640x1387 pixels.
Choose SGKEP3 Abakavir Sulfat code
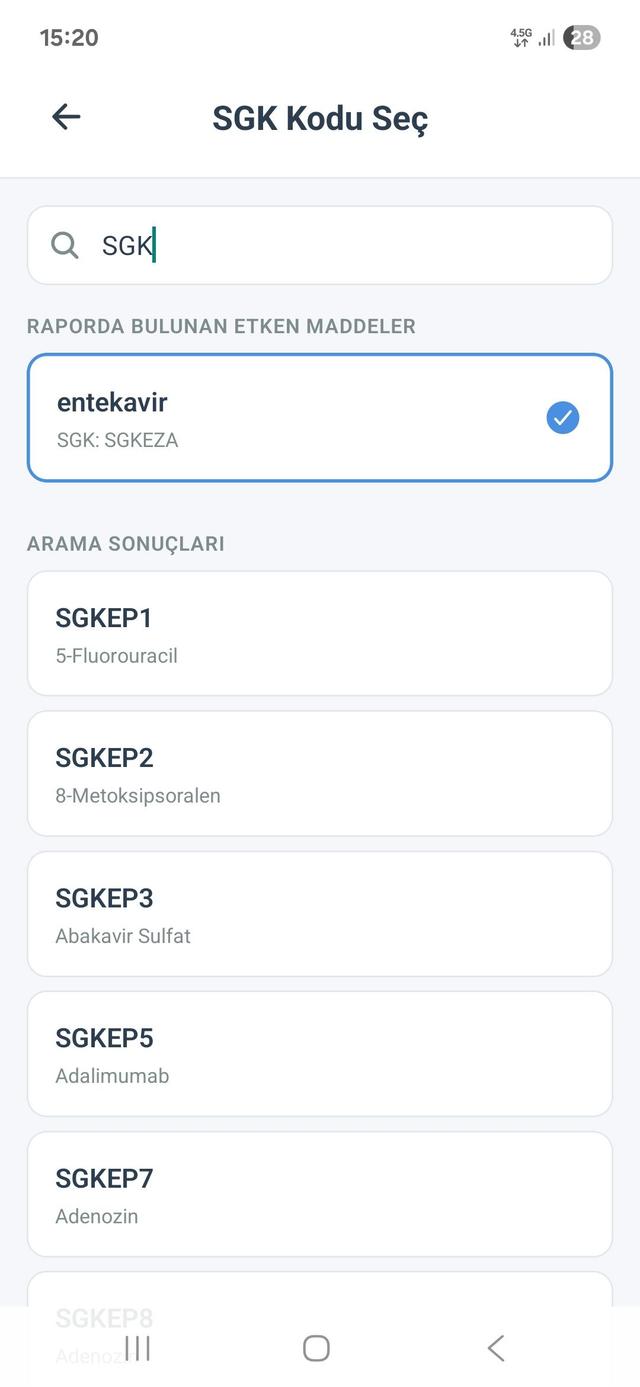pyautogui.click(x=319, y=913)
